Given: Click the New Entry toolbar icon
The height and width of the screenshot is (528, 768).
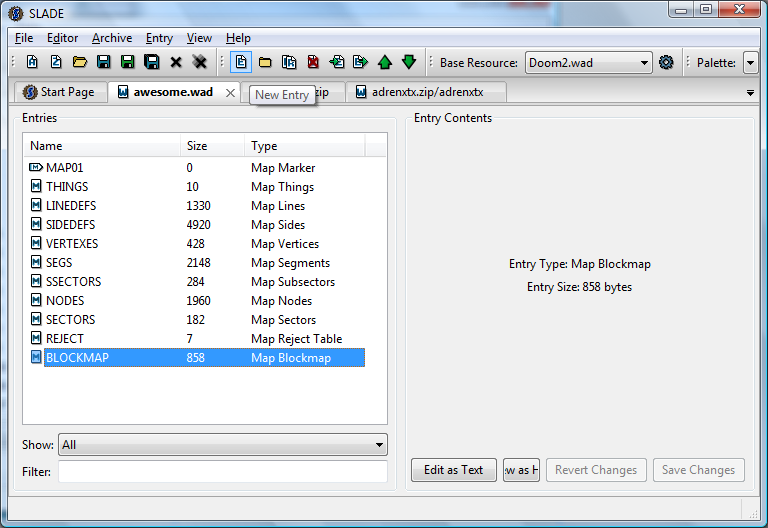Looking at the screenshot, I should [241, 62].
